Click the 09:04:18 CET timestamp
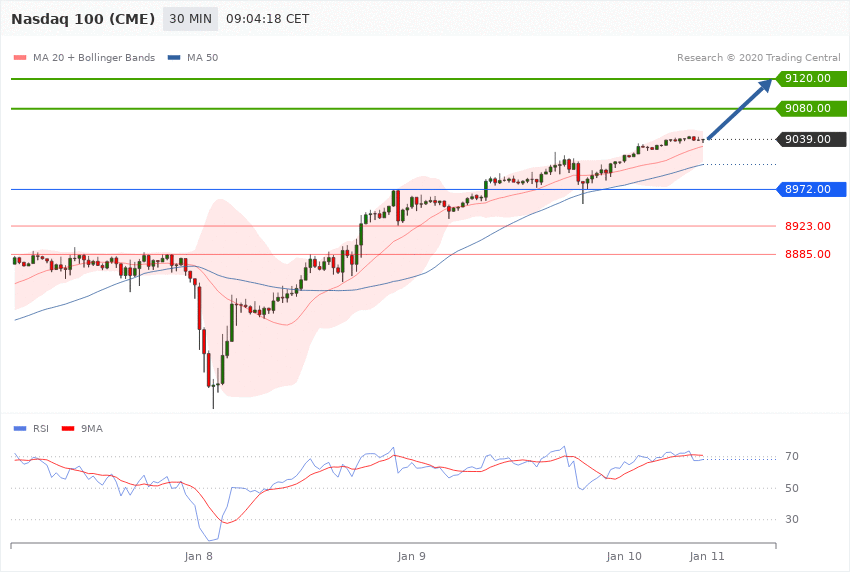Image resolution: width=850 pixels, height=576 pixels. (x=267, y=19)
